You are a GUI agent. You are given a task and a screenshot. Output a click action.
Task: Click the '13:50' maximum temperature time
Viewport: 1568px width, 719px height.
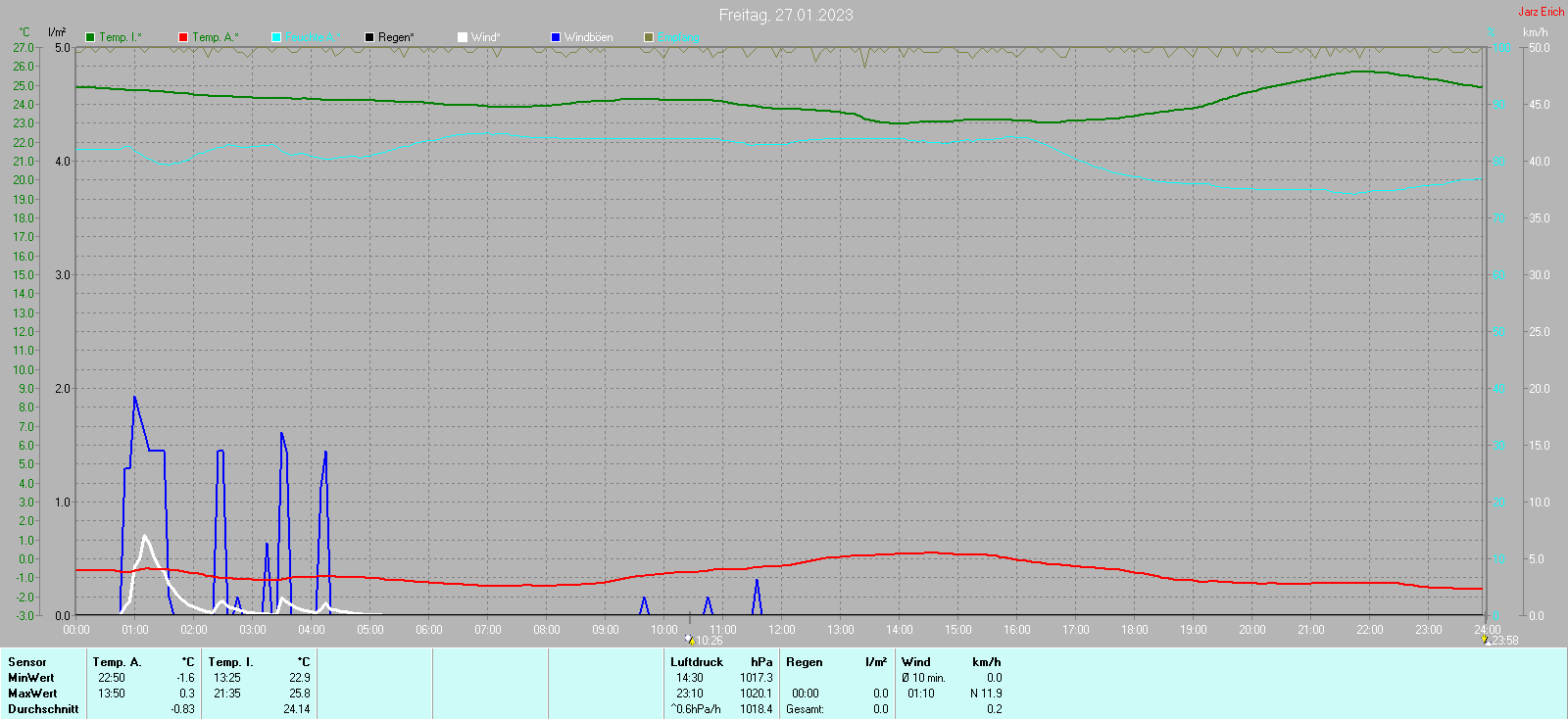coord(112,694)
